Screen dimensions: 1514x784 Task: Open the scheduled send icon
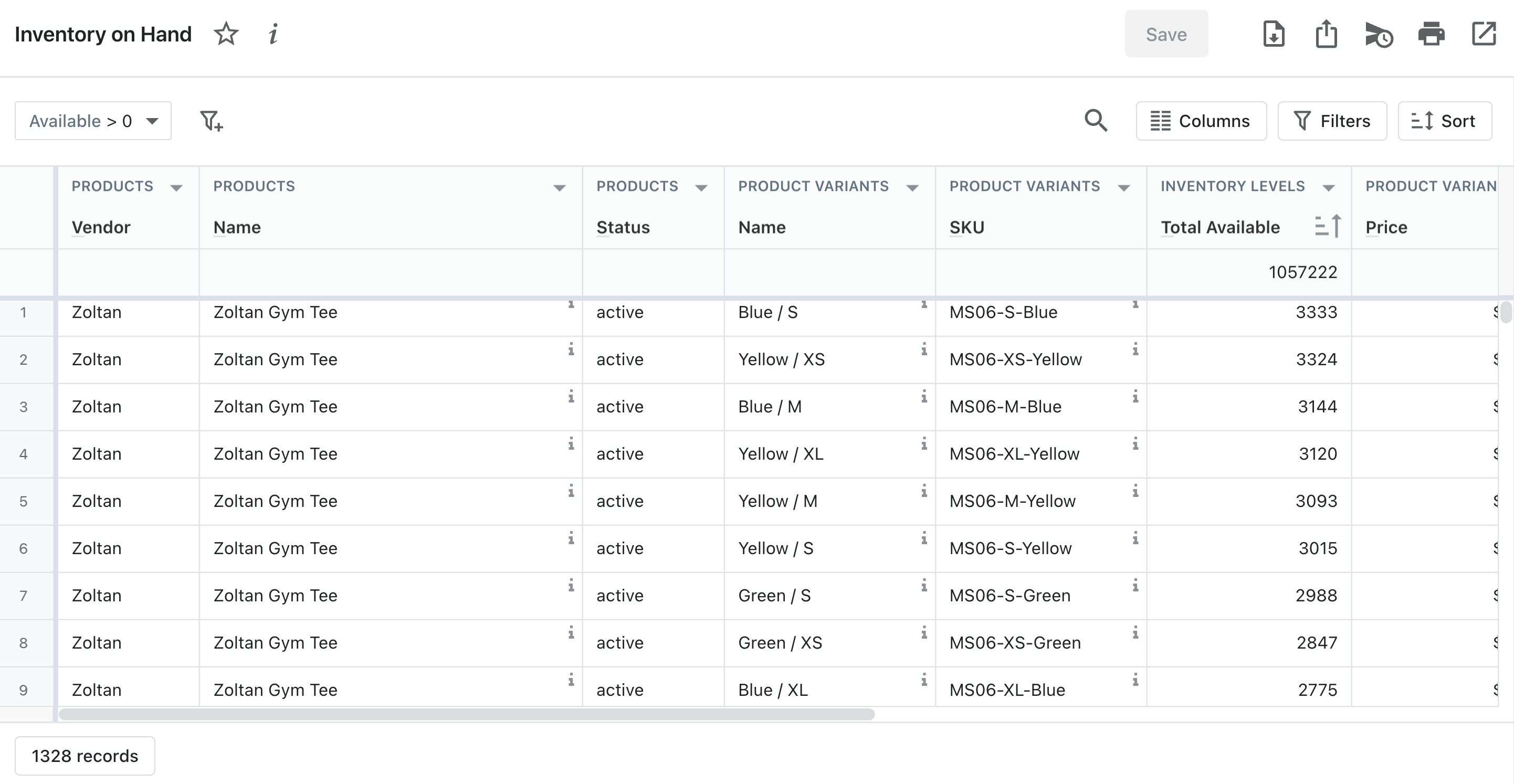point(1378,35)
